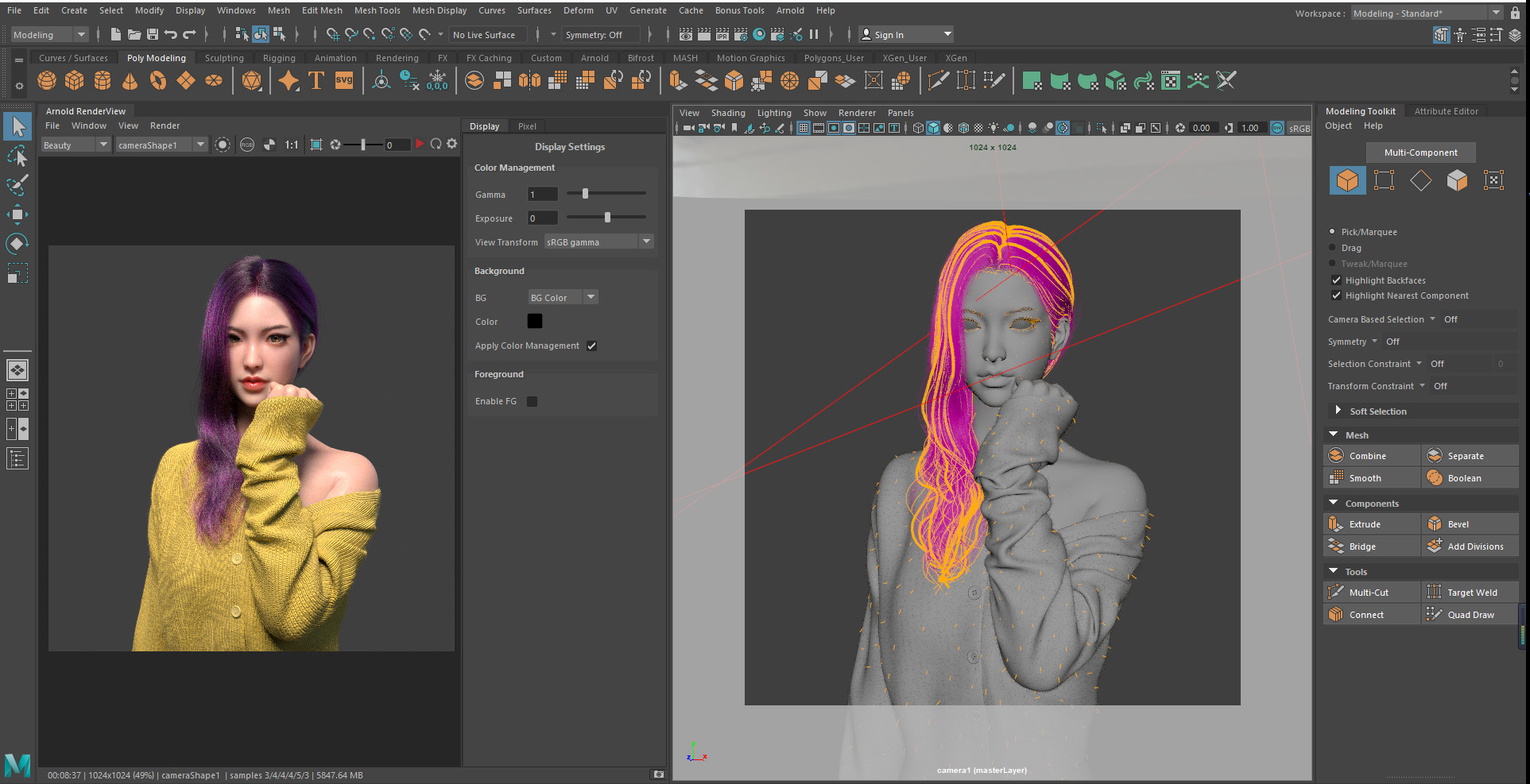Click the red render start button

420,144
